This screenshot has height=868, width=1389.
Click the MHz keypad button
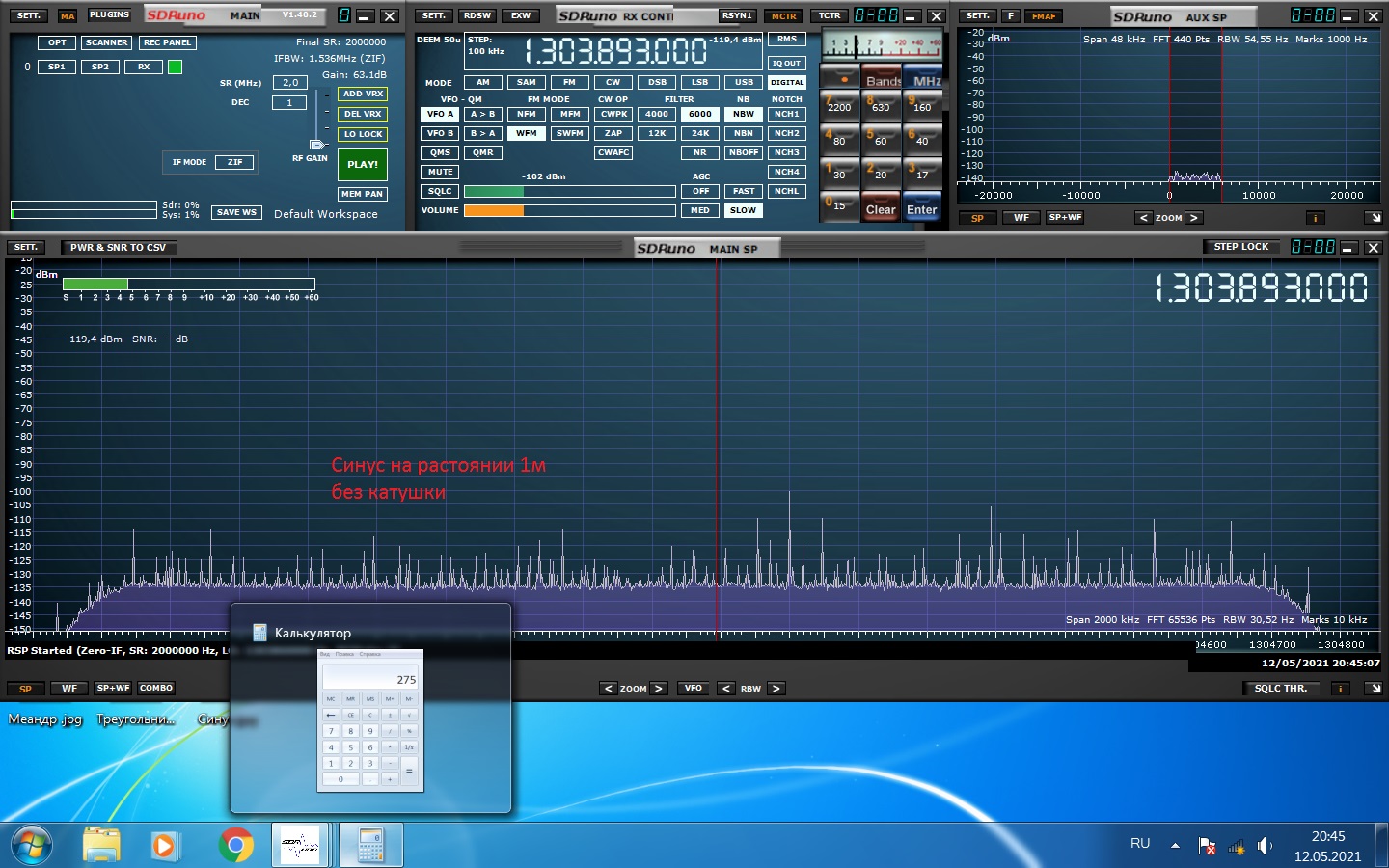pos(922,77)
